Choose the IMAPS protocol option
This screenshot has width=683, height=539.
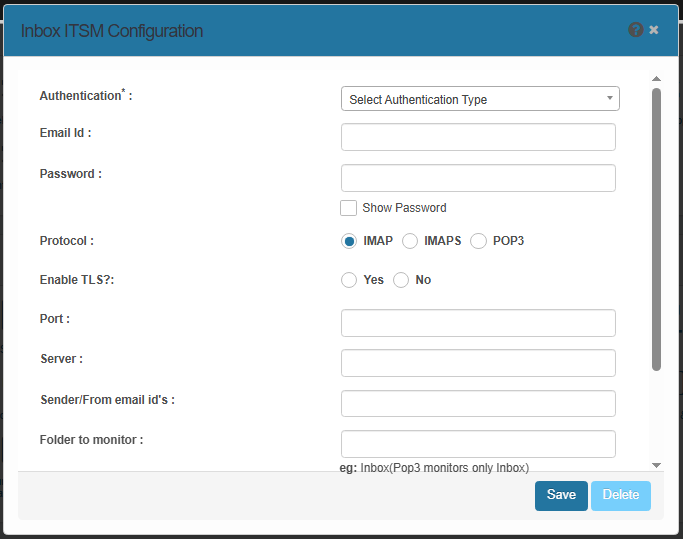coord(410,241)
